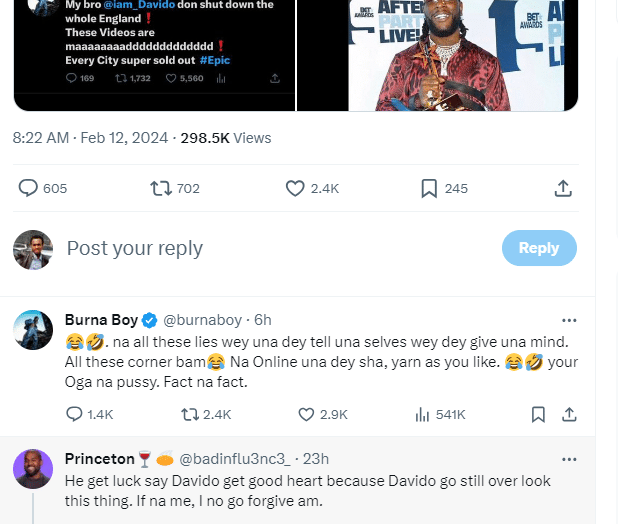Open Princeton's profile avatar
This screenshot has width=618, height=524.
33,468
